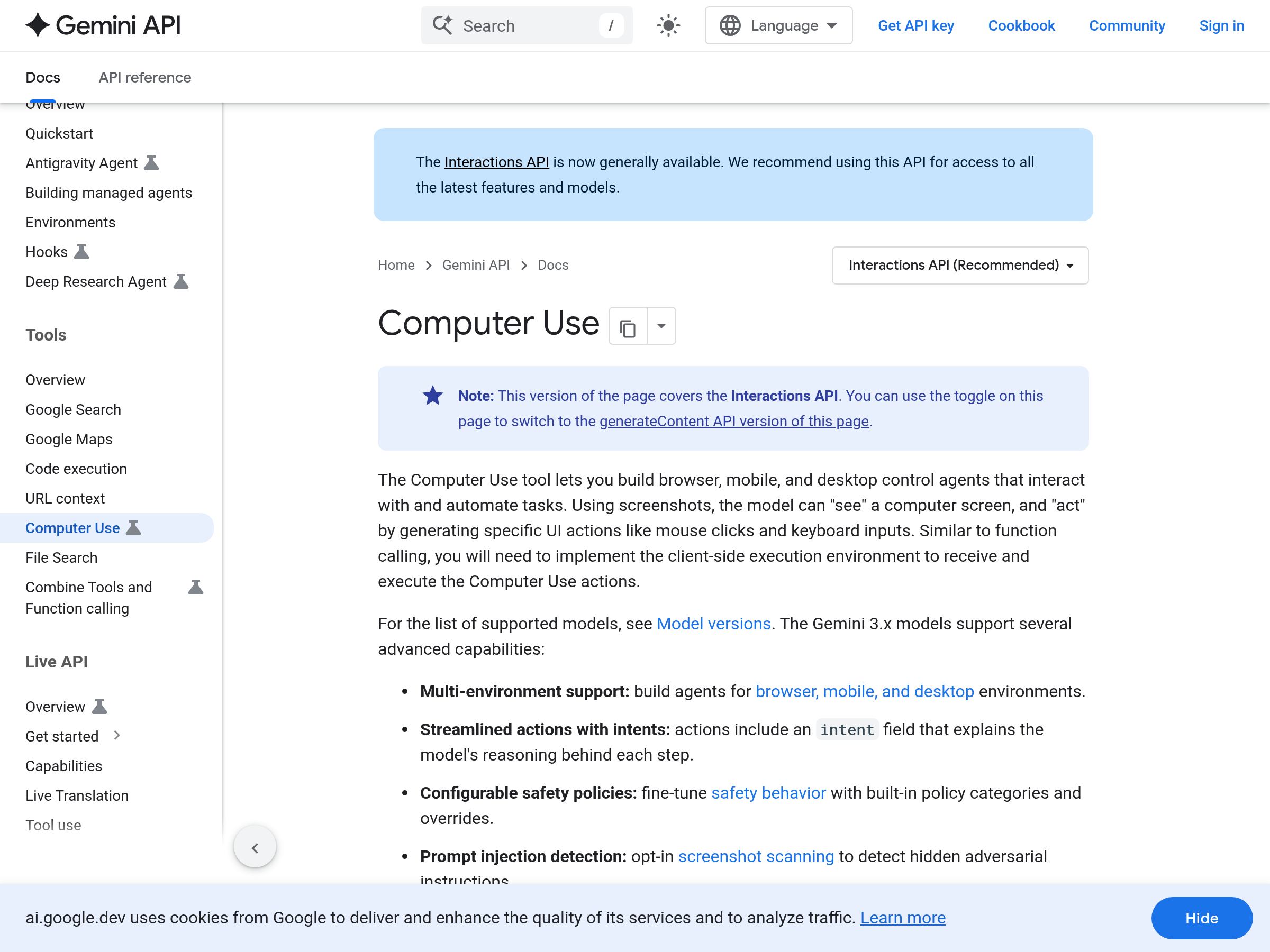Click the flask icon beside Combine Tools
Image resolution: width=1270 pixels, height=952 pixels.
(196, 587)
